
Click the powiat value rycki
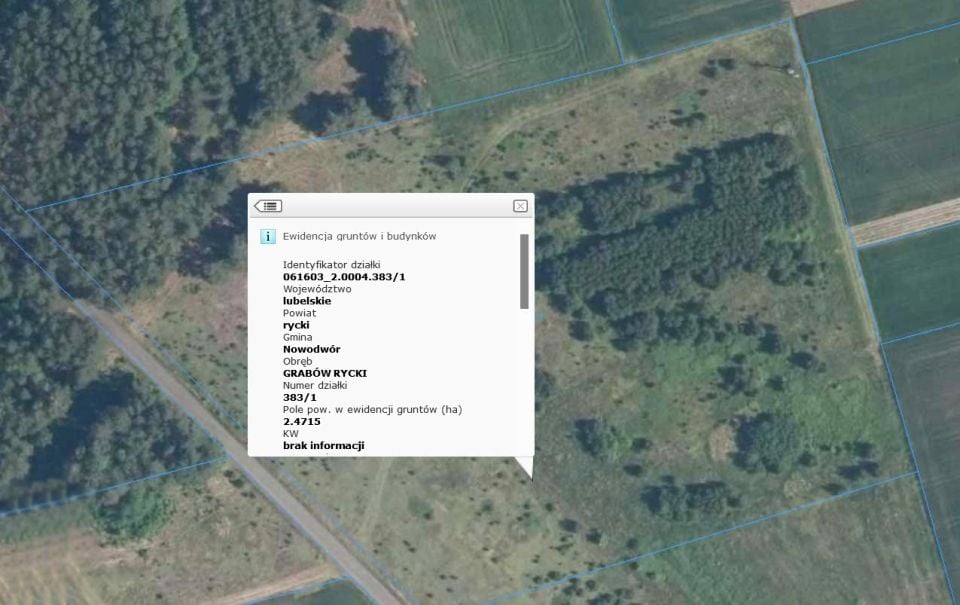tap(296, 325)
